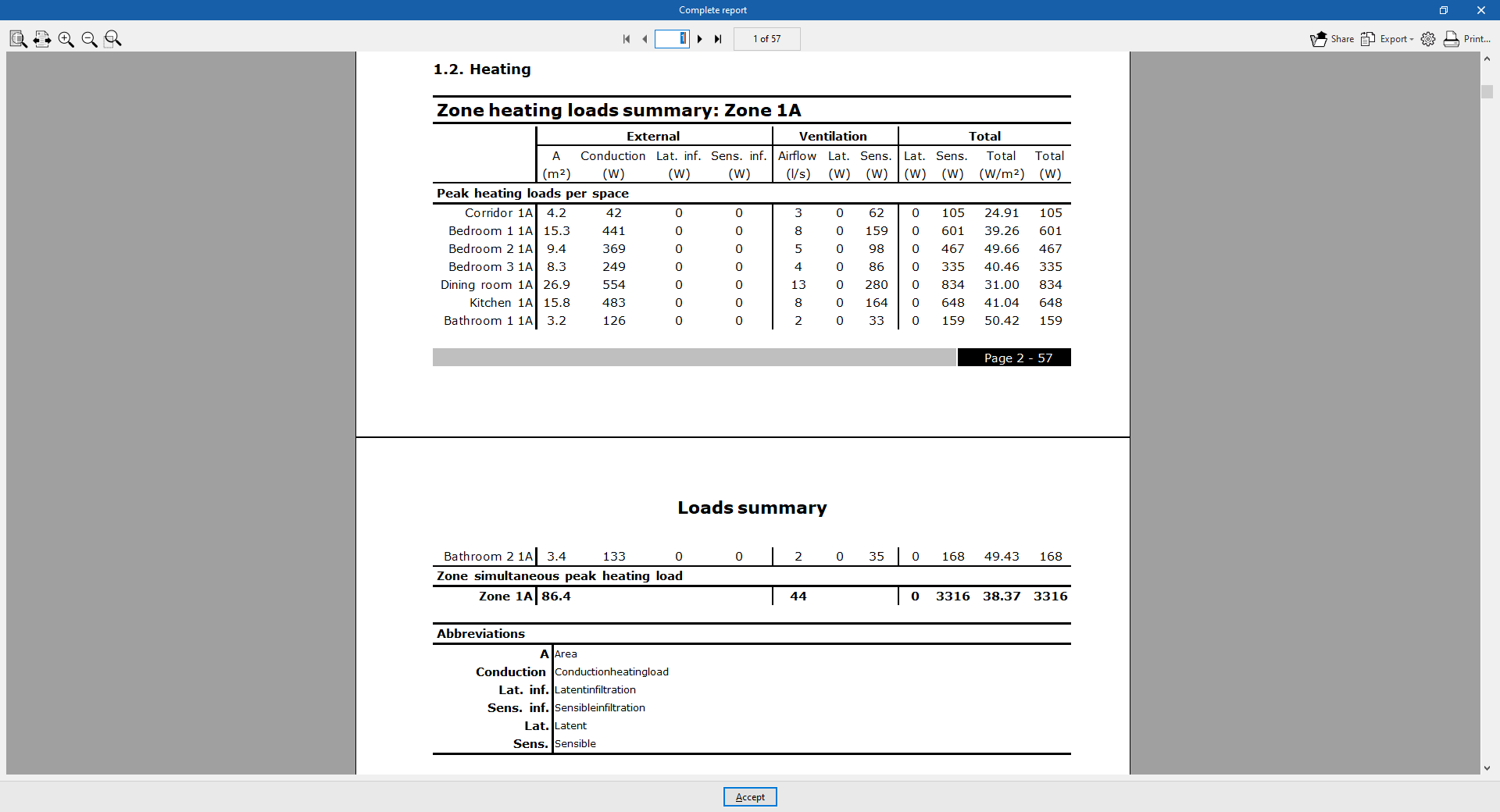Click the 1 of 57 page indicator
This screenshot has width=1500, height=812.
pyautogui.click(x=766, y=38)
